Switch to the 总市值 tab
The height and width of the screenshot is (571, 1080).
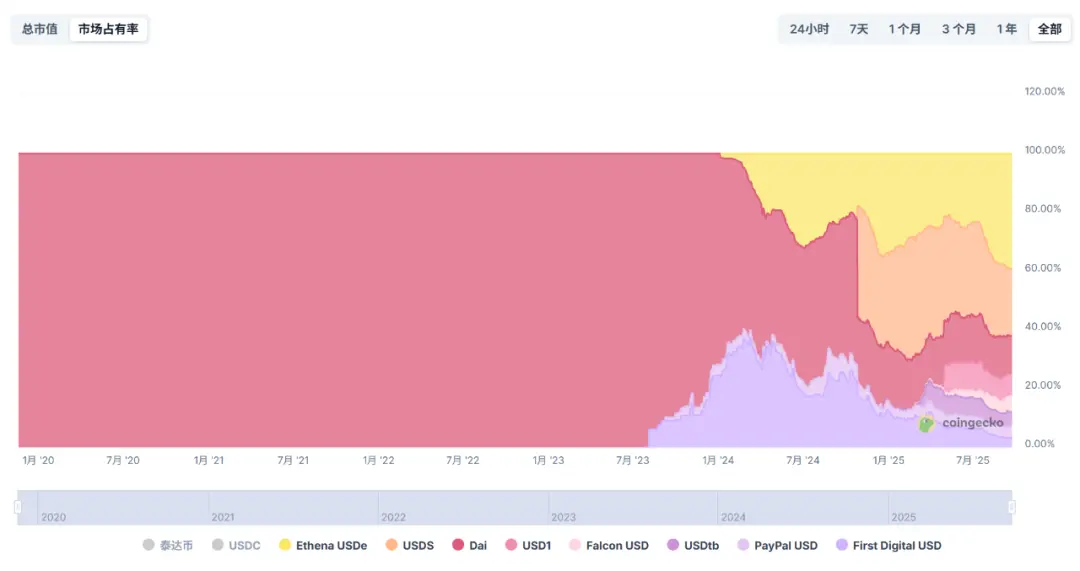pos(40,29)
